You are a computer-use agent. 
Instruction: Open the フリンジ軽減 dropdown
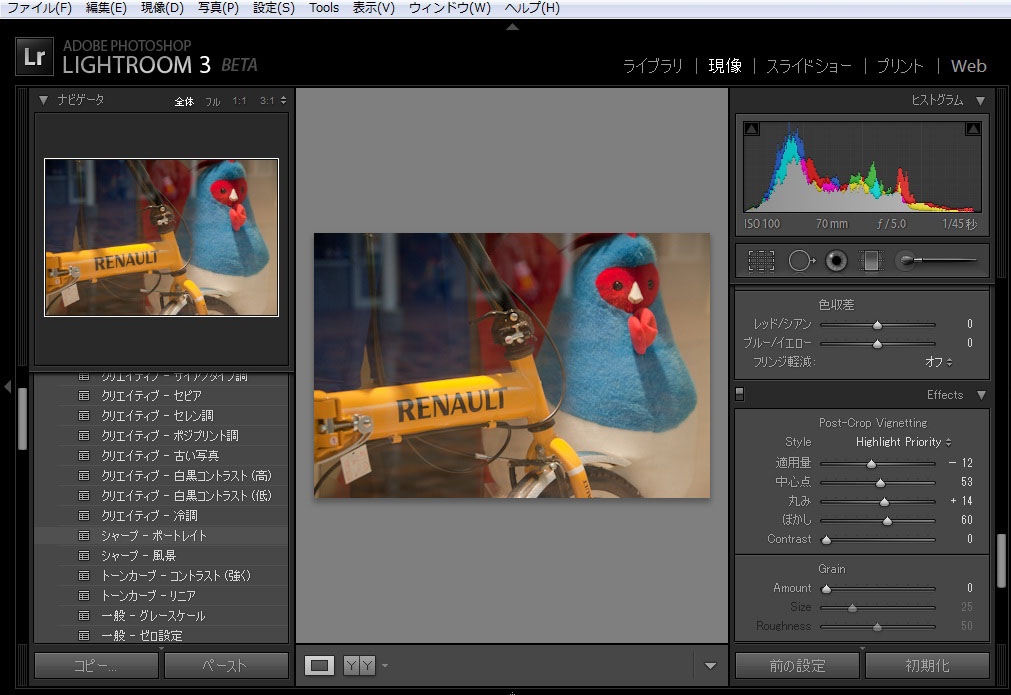pos(939,362)
